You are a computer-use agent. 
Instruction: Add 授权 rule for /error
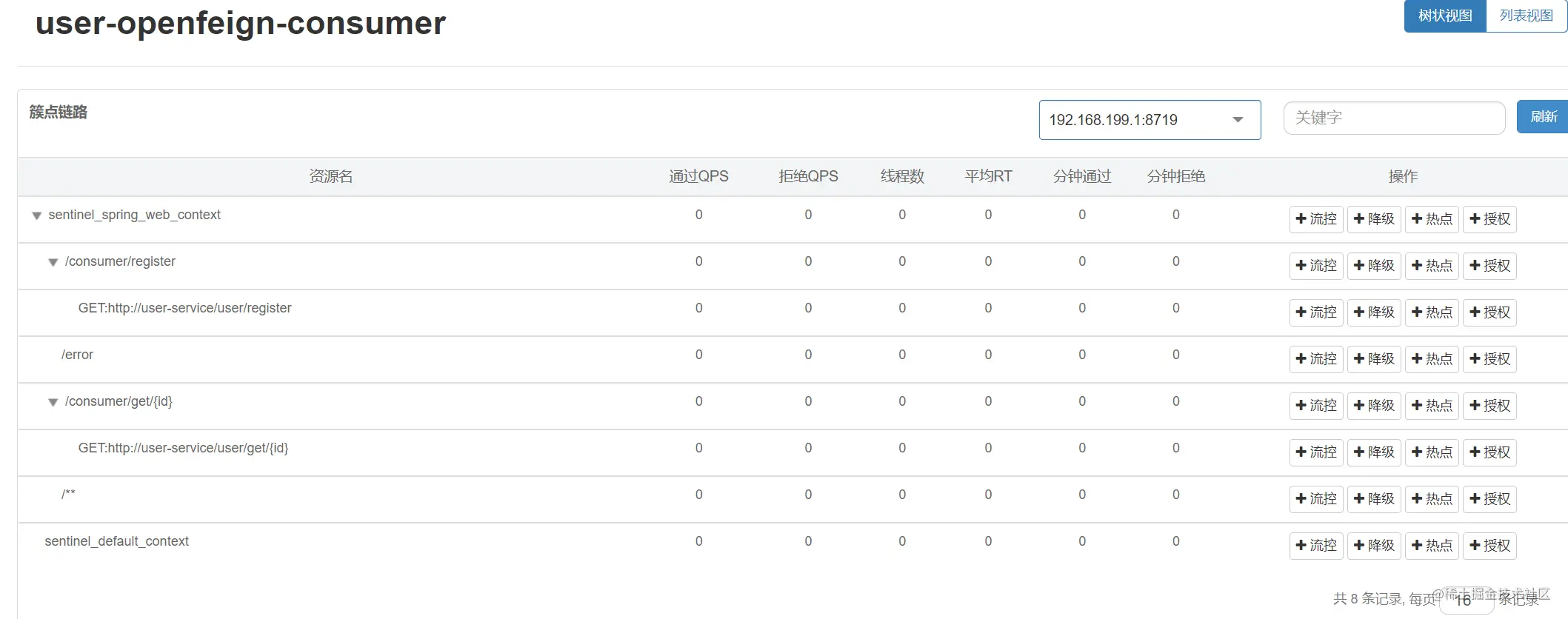(1489, 359)
